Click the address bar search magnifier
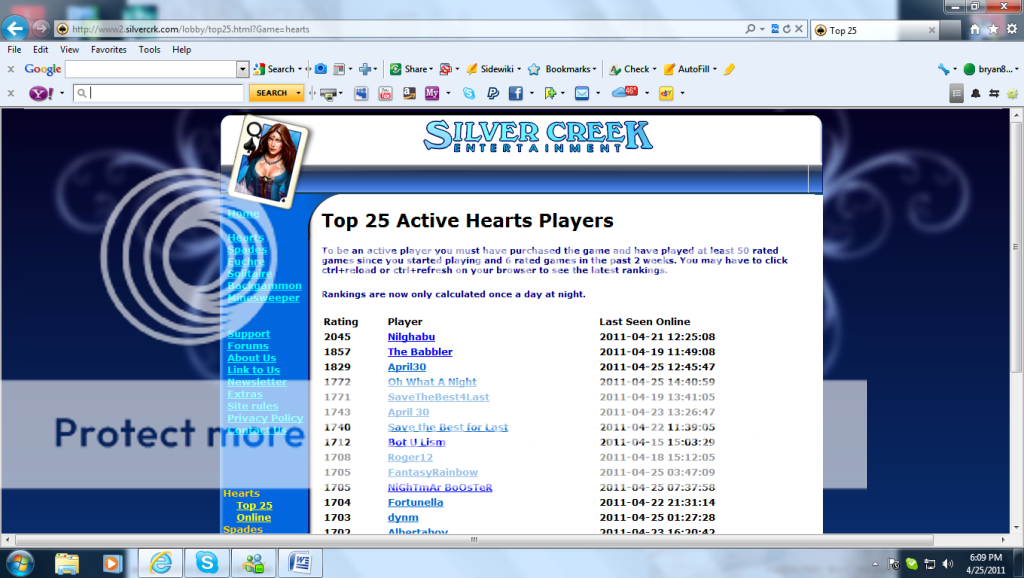The width and height of the screenshot is (1024, 578). (x=750, y=29)
